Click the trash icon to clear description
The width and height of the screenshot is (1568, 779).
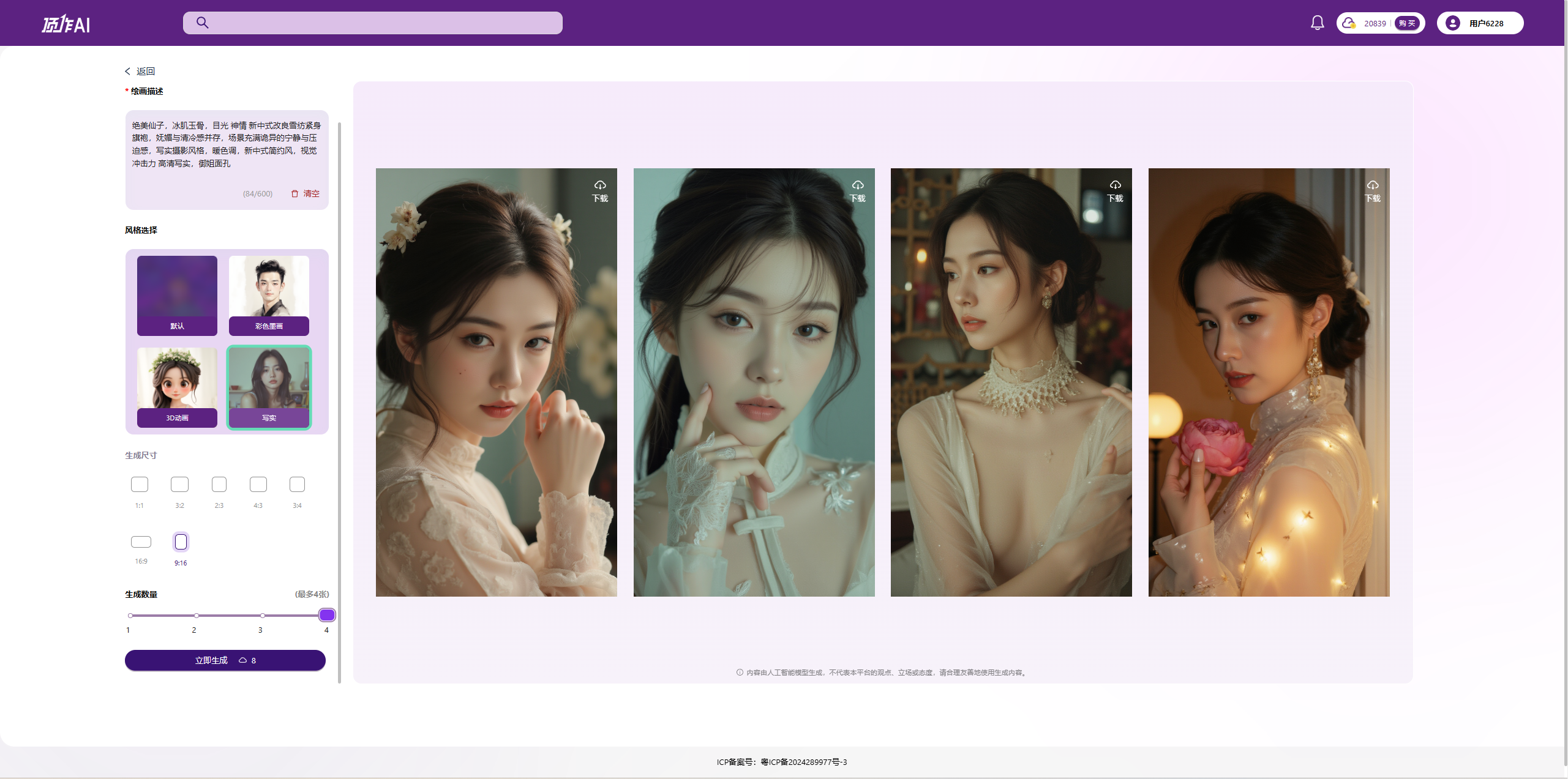(x=295, y=193)
